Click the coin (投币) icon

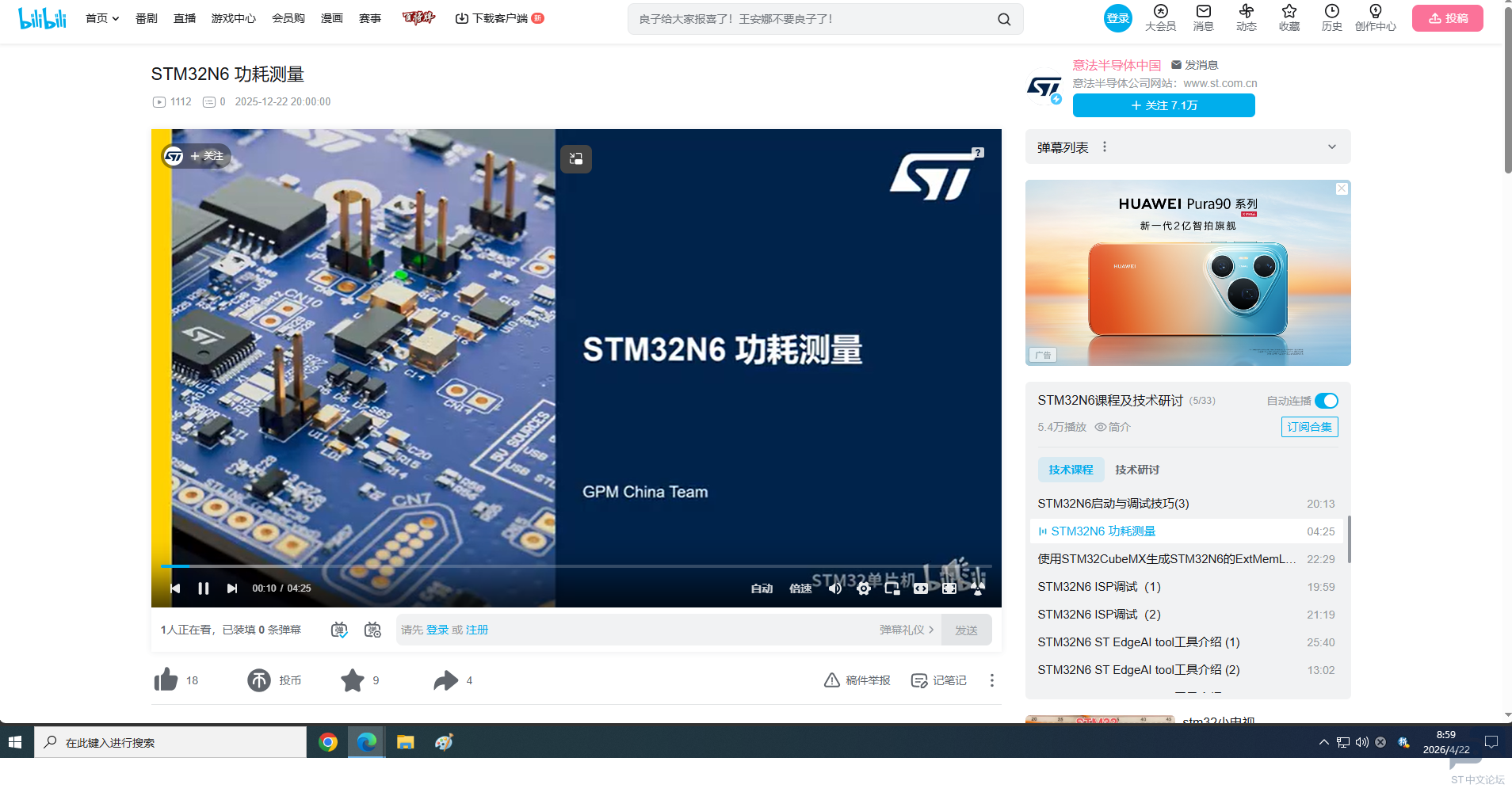259,680
